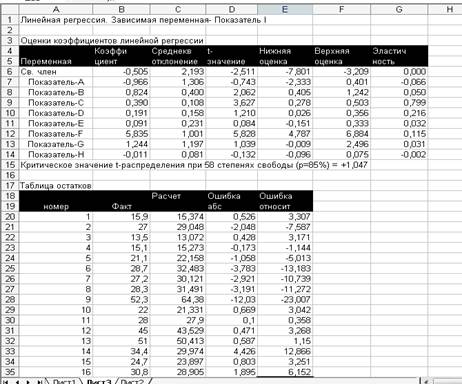Switch to the Лист1 sheet tab
This screenshot has height=384, width=462.
click(x=64, y=381)
